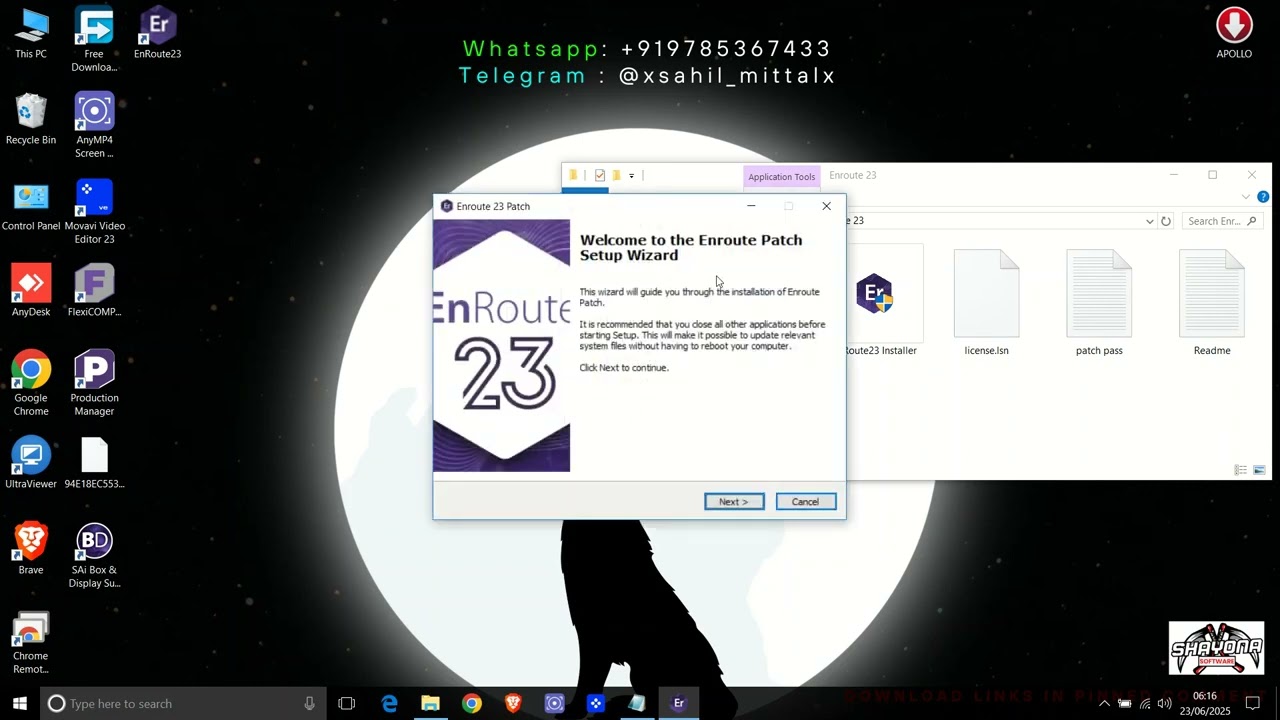Switch to EnRoute patch installer taskbar icon

click(678, 703)
